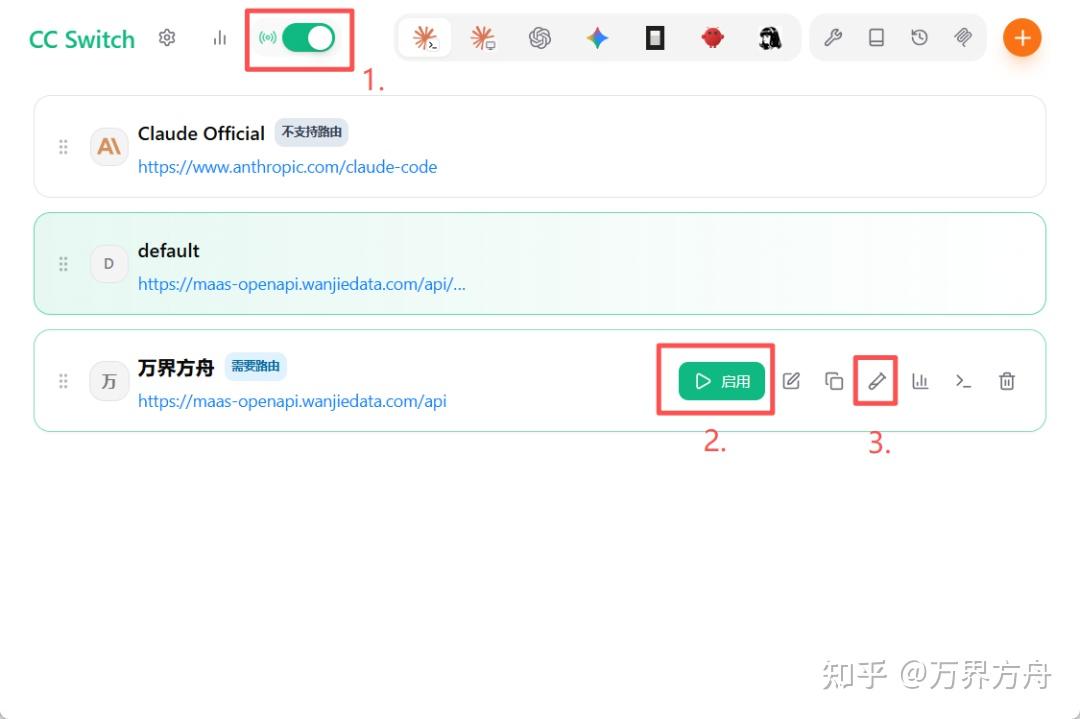Select the default provider name

click(169, 251)
